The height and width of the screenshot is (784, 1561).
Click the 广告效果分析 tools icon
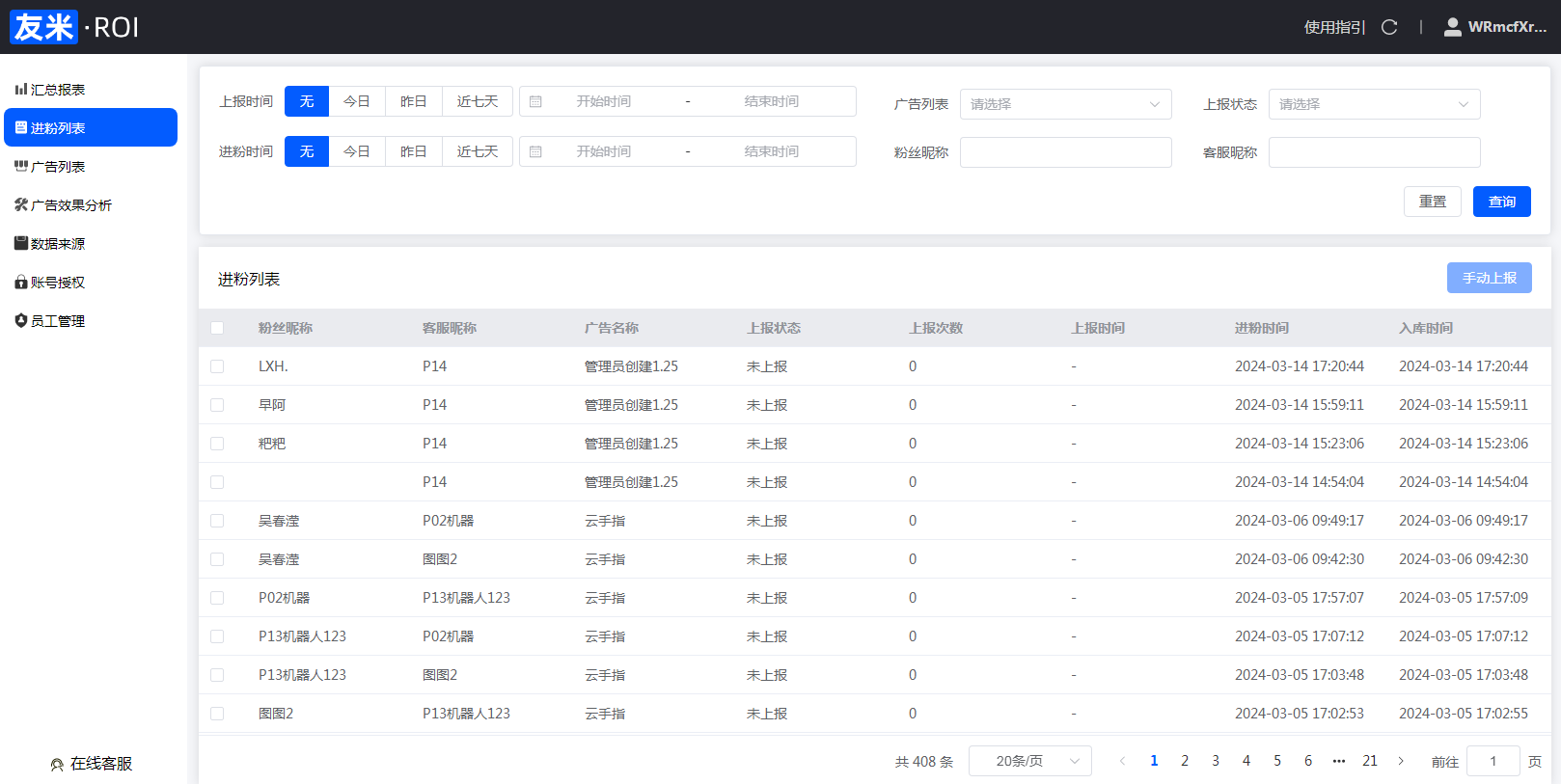tap(20, 205)
